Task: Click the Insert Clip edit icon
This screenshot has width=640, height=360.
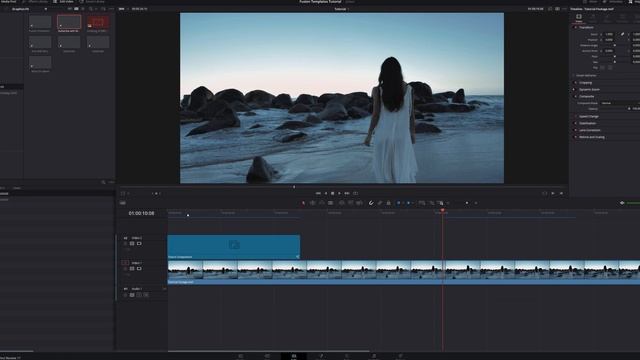Action: coord(342,203)
